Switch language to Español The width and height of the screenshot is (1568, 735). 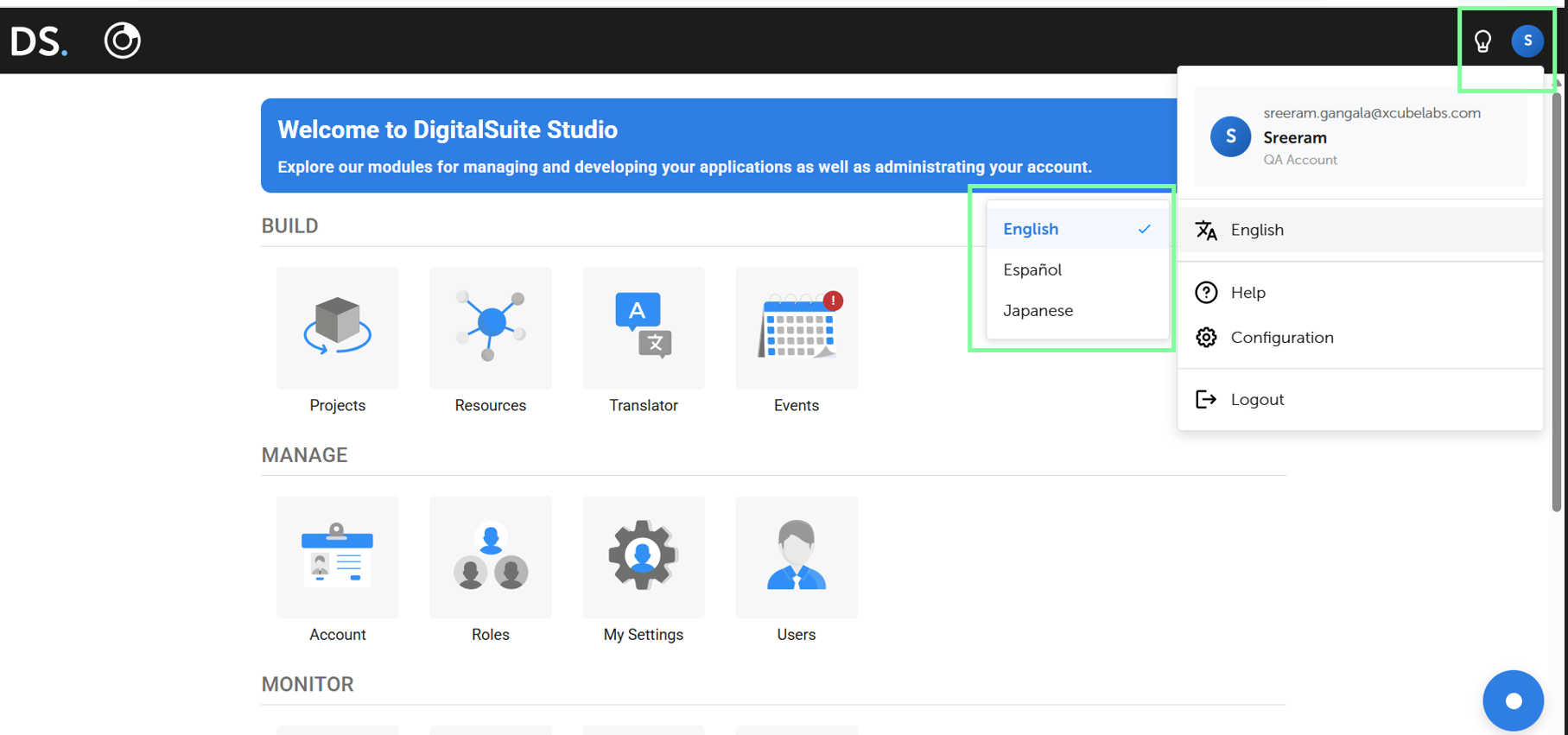(x=1033, y=269)
